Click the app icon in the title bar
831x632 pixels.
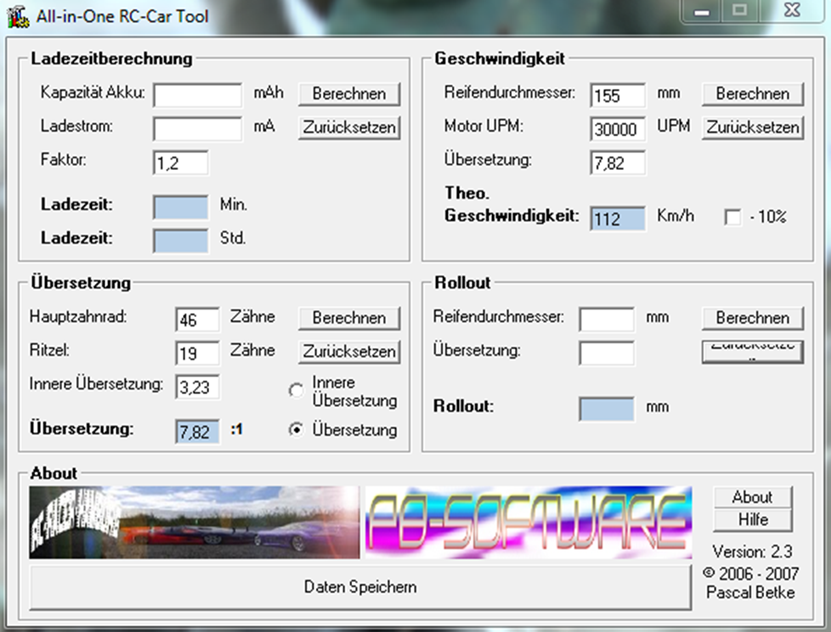point(17,14)
